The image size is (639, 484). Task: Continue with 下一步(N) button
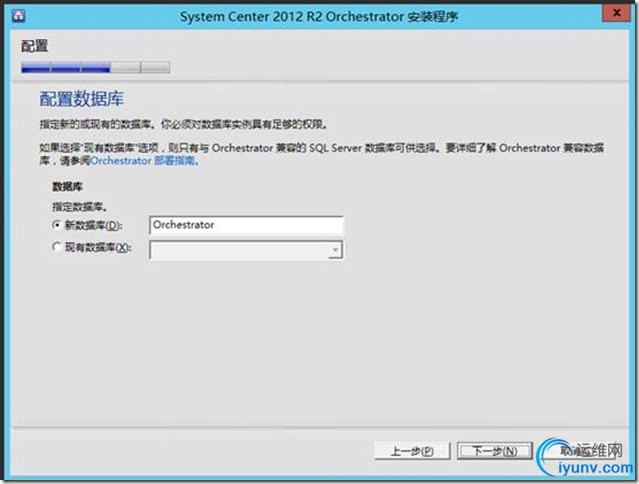(x=495, y=451)
